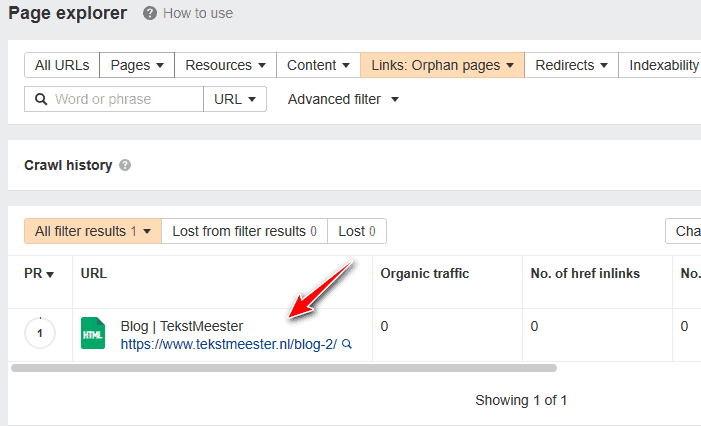Viewport: 701px width, 426px height.
Task: Open the Pages dropdown filter
Action: pyautogui.click(x=137, y=65)
